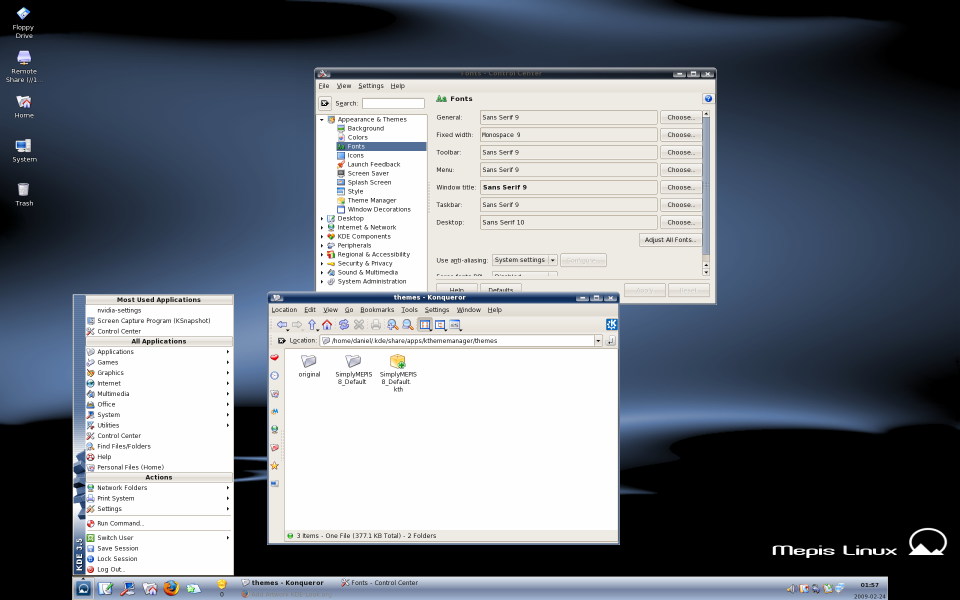Open Bookmarks heart tab in Konqueror sidebar
This screenshot has height=600, width=960.
click(275, 357)
